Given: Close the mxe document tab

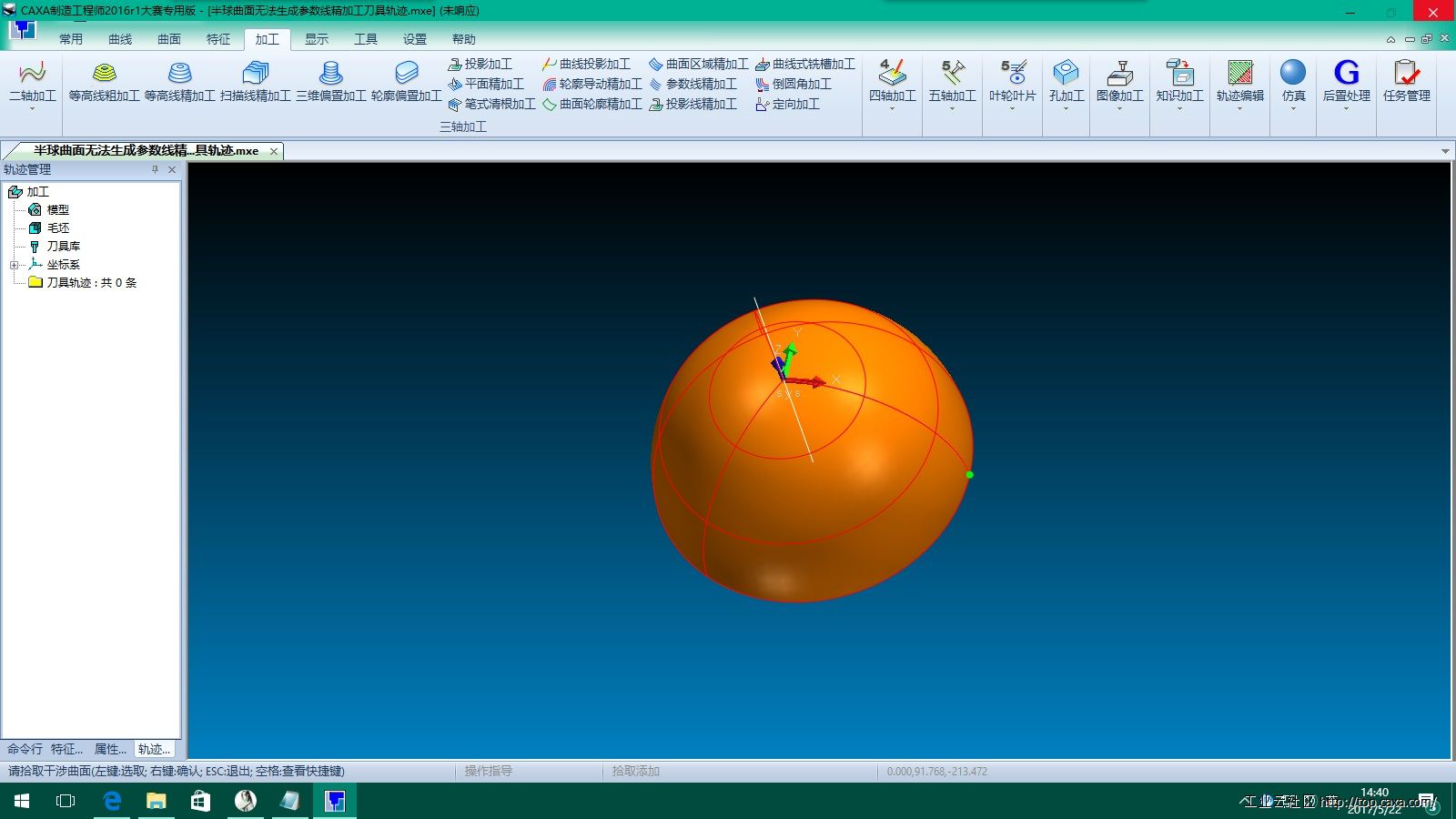Looking at the screenshot, I should click(273, 151).
